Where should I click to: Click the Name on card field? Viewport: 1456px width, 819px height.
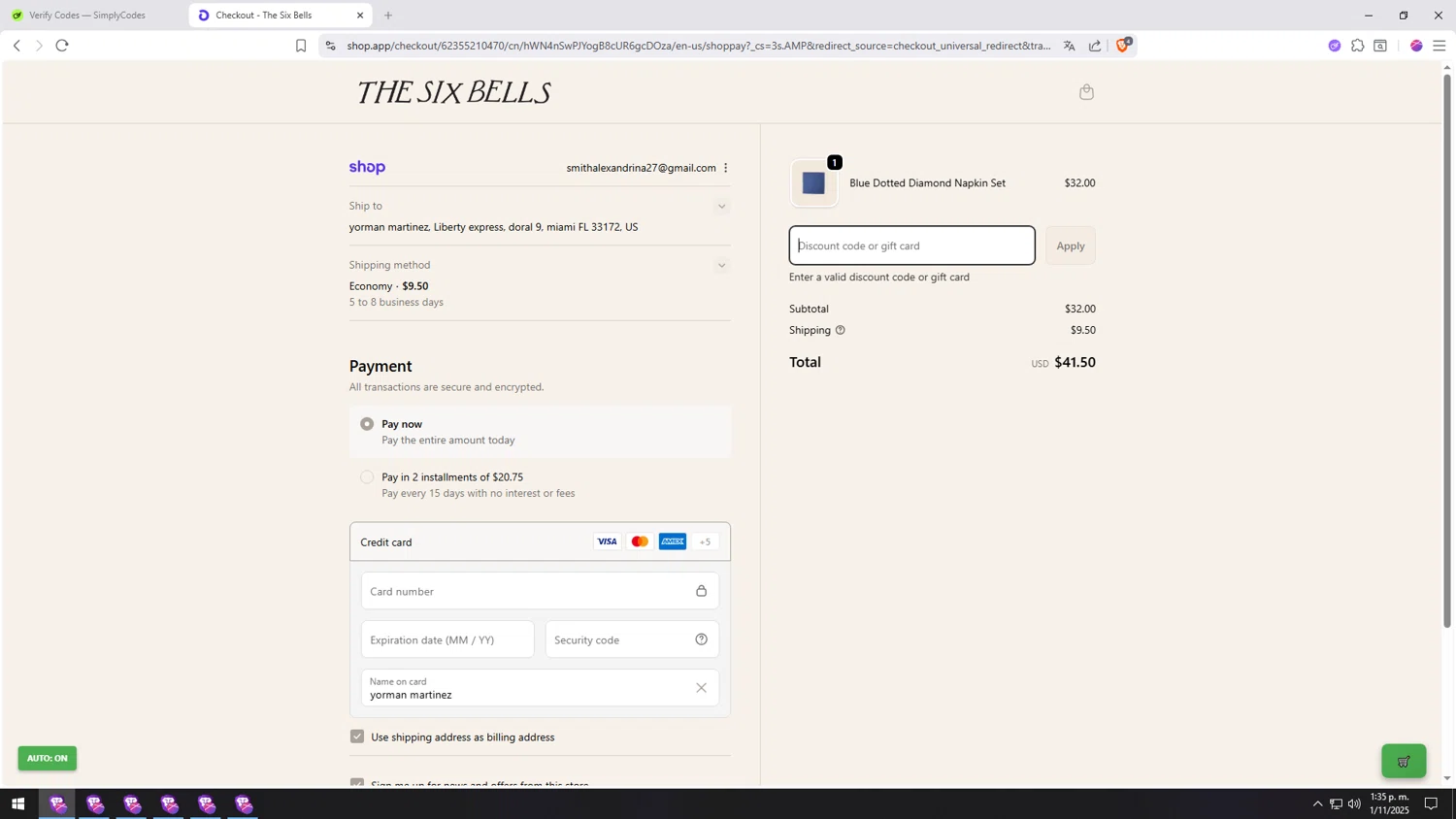point(540,688)
